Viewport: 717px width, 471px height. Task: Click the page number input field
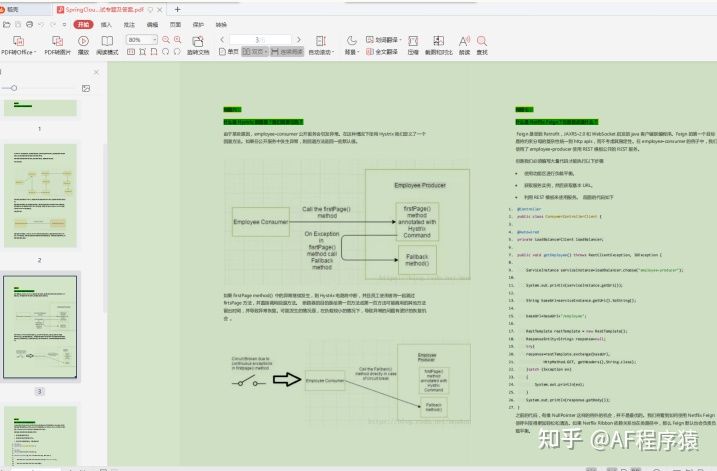(x=260, y=40)
